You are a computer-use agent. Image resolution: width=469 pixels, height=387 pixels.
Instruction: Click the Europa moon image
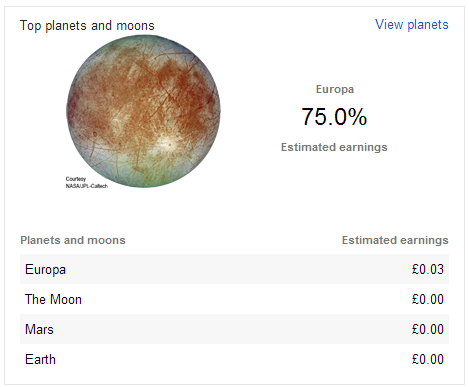pyautogui.click(x=143, y=111)
